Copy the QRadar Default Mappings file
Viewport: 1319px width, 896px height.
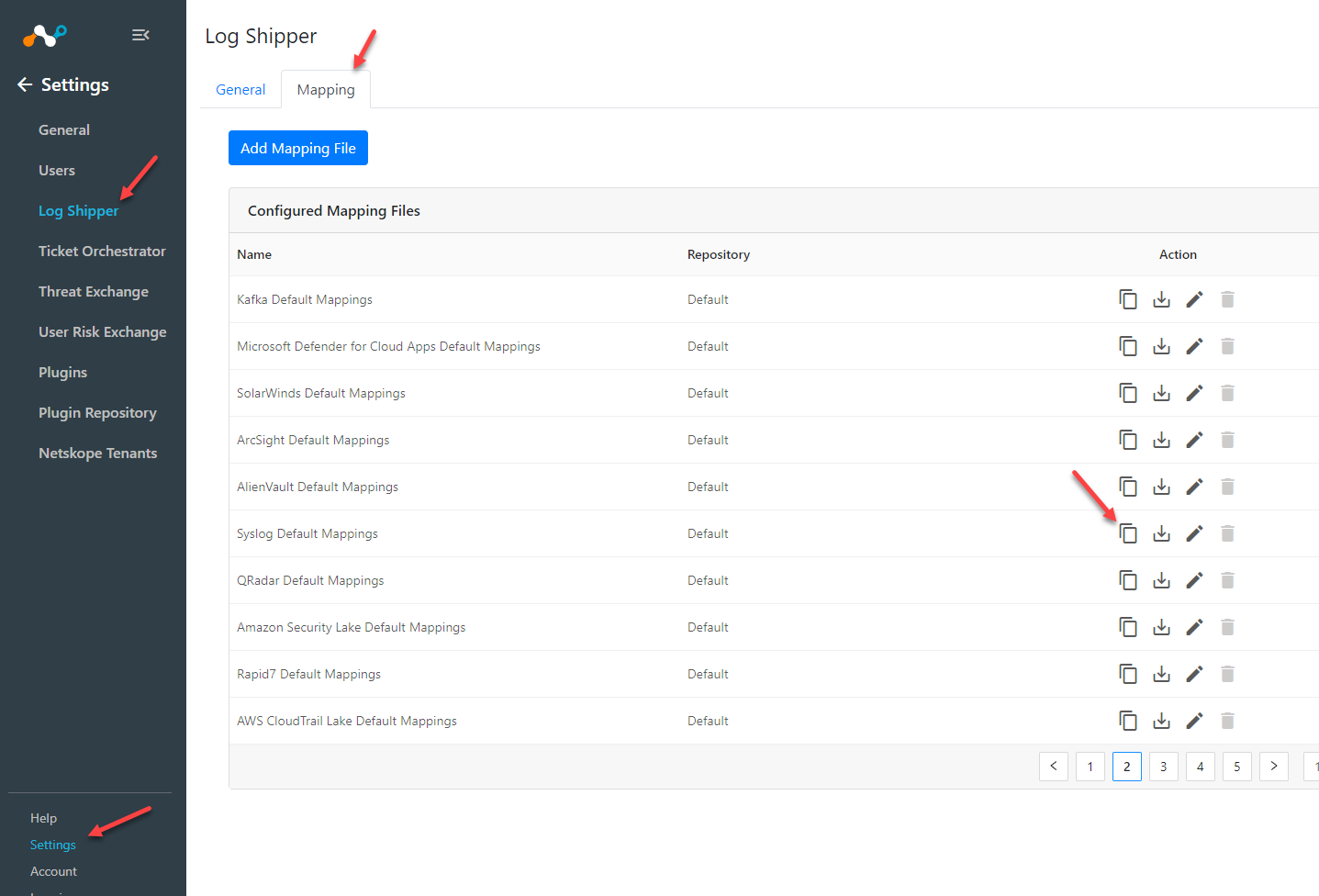coord(1128,580)
